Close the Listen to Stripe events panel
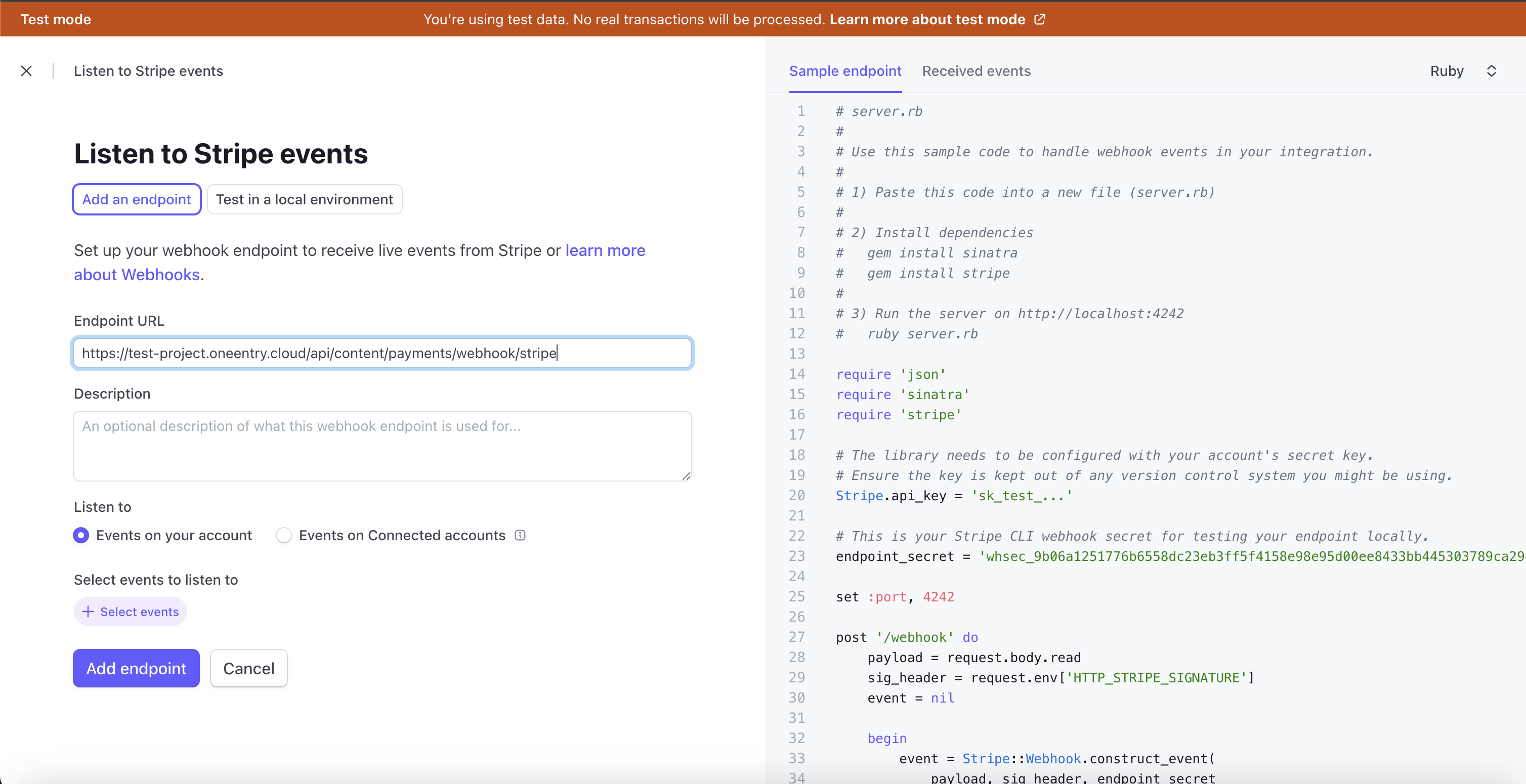The height and width of the screenshot is (784, 1526). pyautogui.click(x=26, y=71)
